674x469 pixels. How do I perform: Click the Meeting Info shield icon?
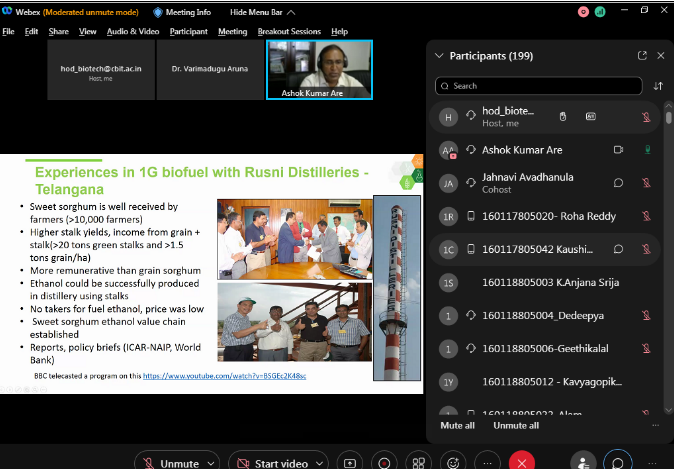(158, 12)
